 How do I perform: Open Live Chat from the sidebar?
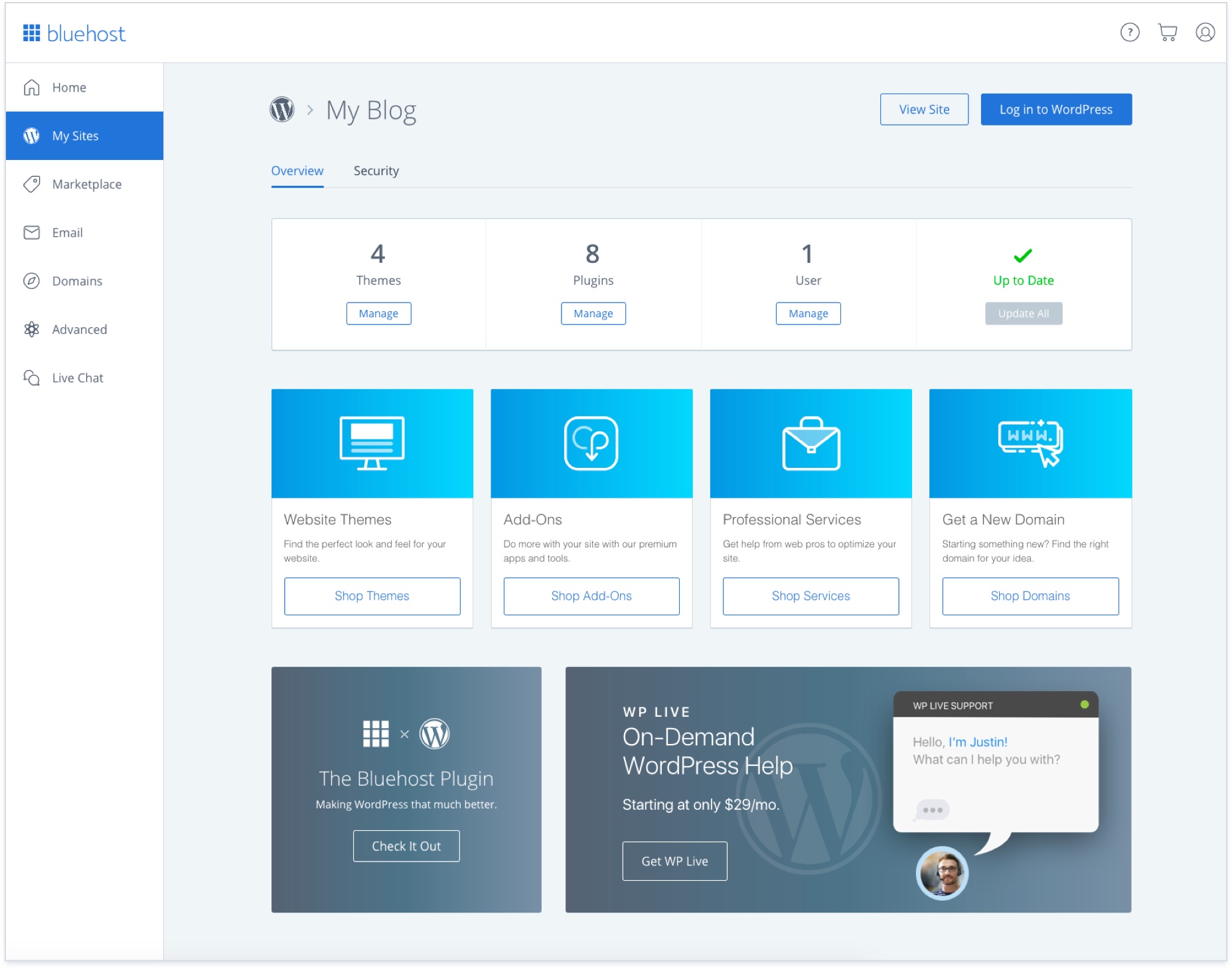(77, 378)
